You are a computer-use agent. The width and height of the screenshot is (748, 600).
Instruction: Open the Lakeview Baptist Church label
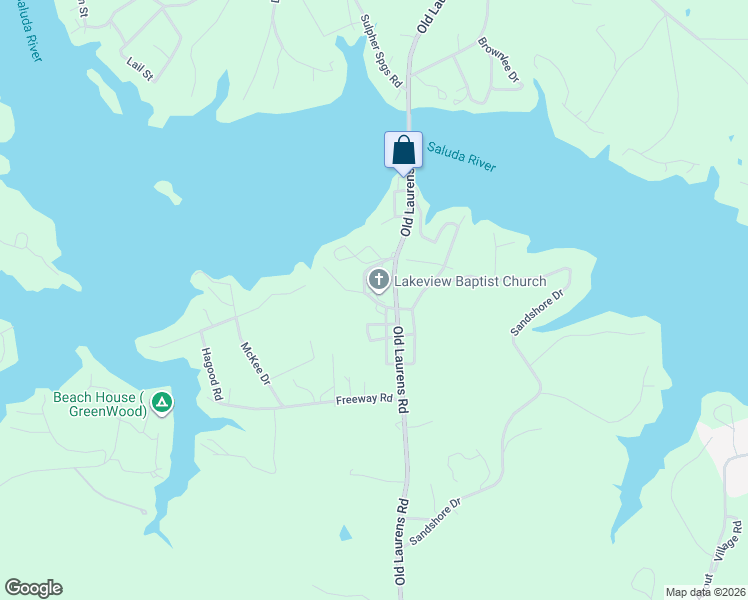coord(470,281)
